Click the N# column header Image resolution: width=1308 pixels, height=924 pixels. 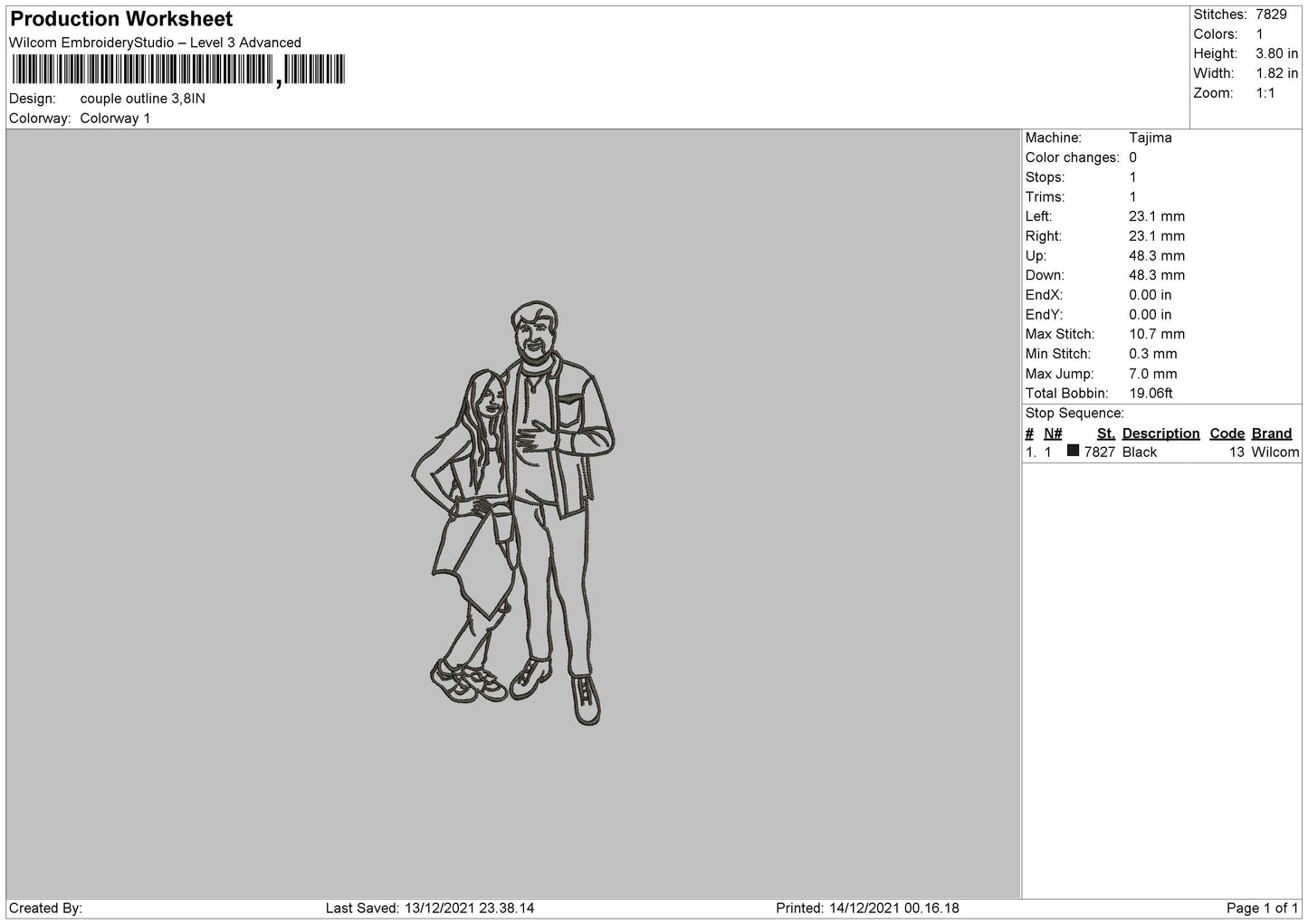click(1052, 433)
